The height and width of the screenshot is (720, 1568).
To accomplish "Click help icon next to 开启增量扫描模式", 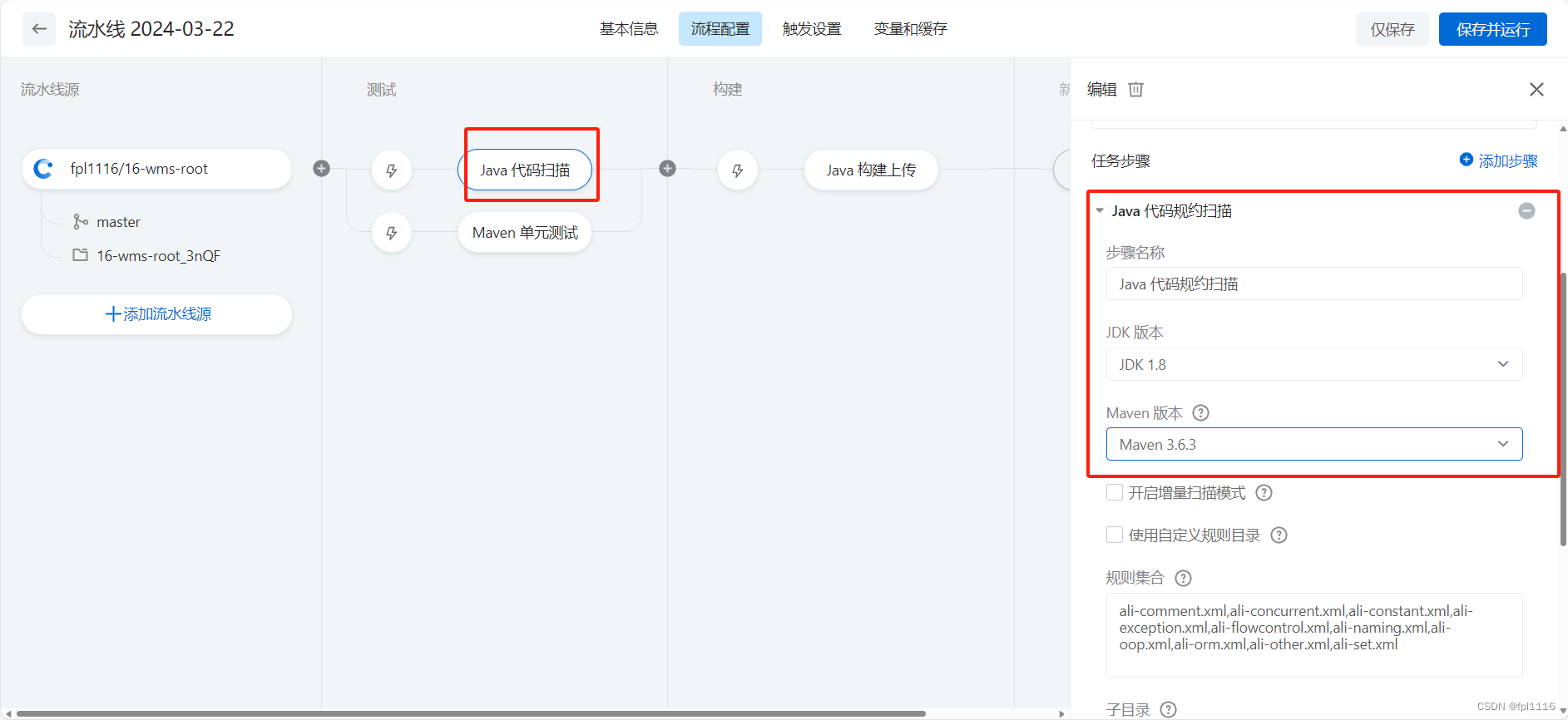I will pyautogui.click(x=1264, y=493).
